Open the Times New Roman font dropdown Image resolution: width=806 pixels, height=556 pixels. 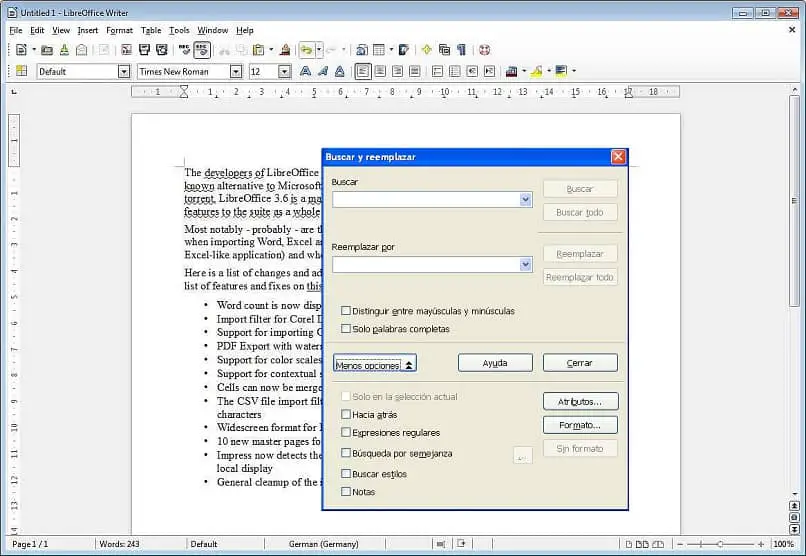tap(236, 72)
